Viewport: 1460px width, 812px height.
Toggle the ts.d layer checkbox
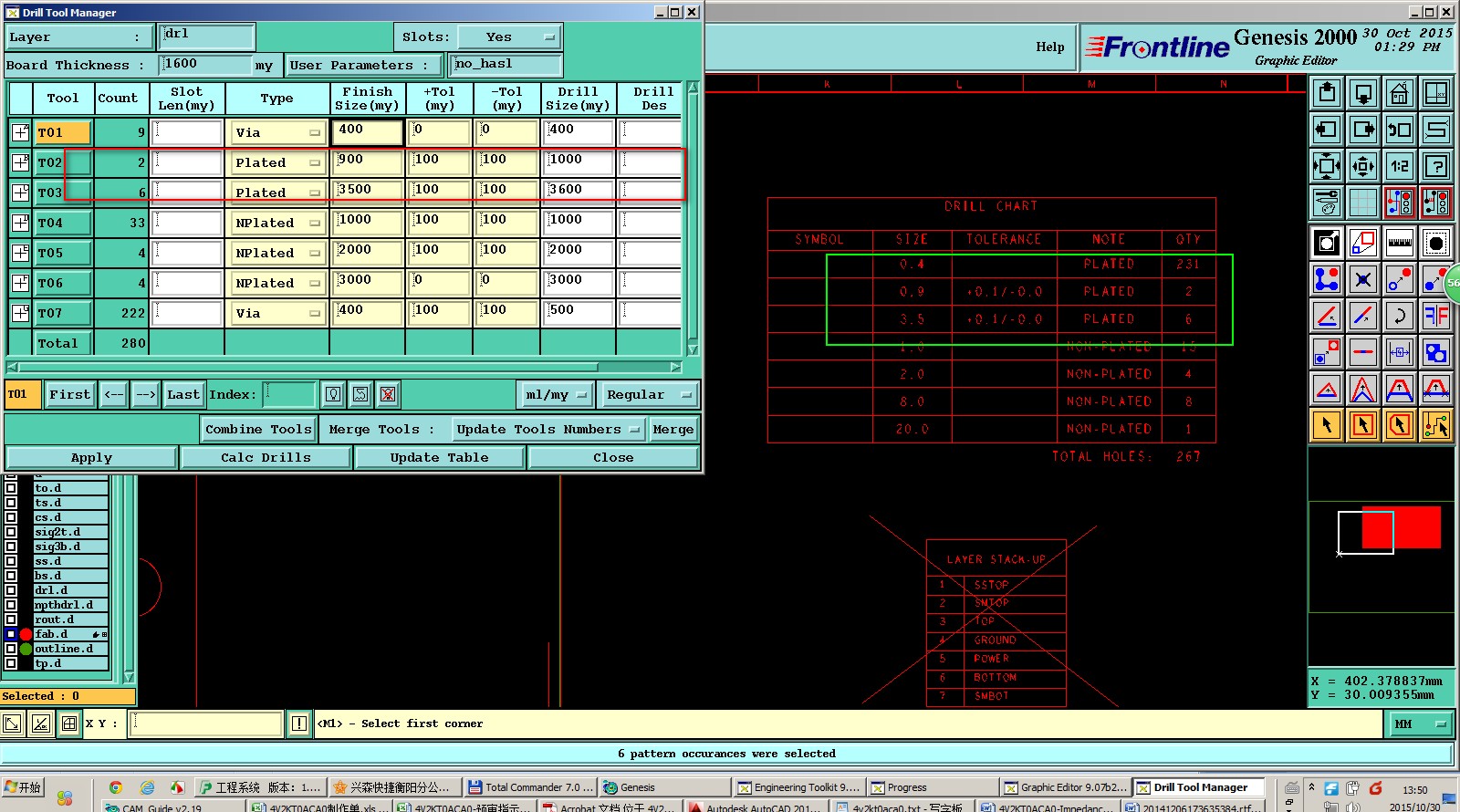(x=11, y=503)
